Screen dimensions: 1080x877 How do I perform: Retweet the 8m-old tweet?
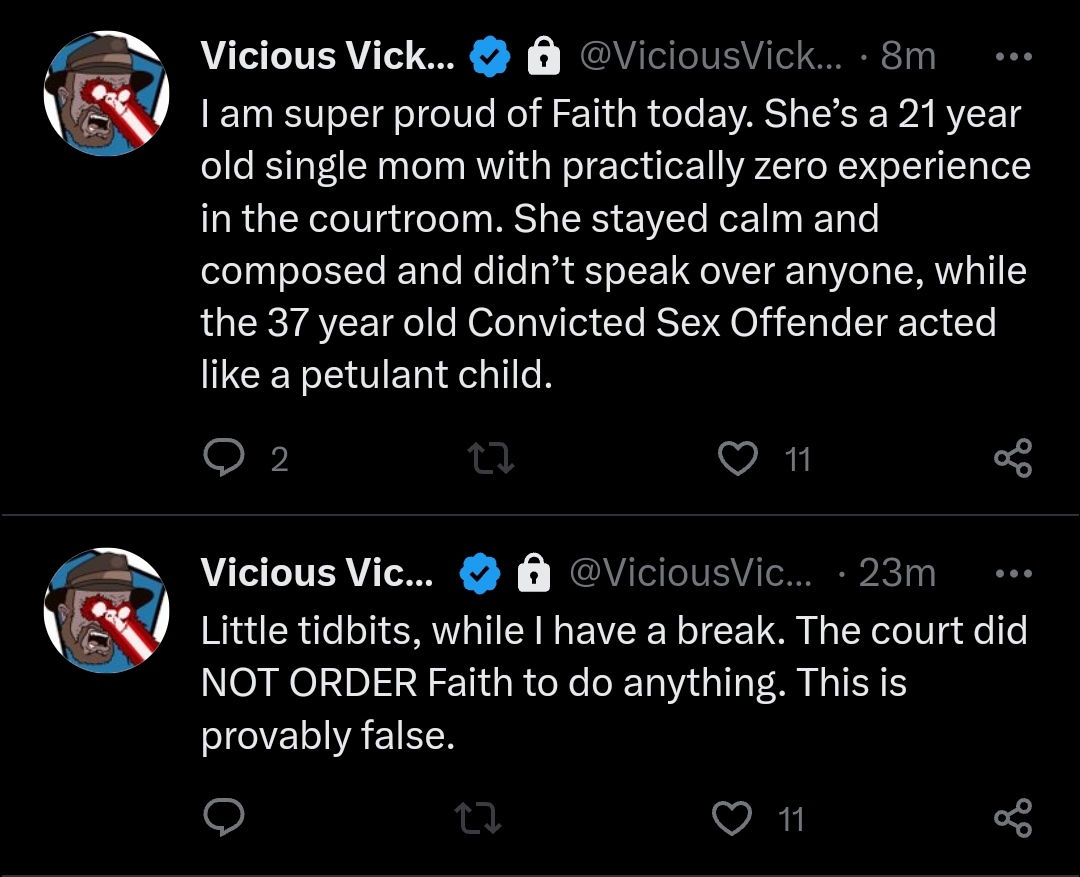490,459
